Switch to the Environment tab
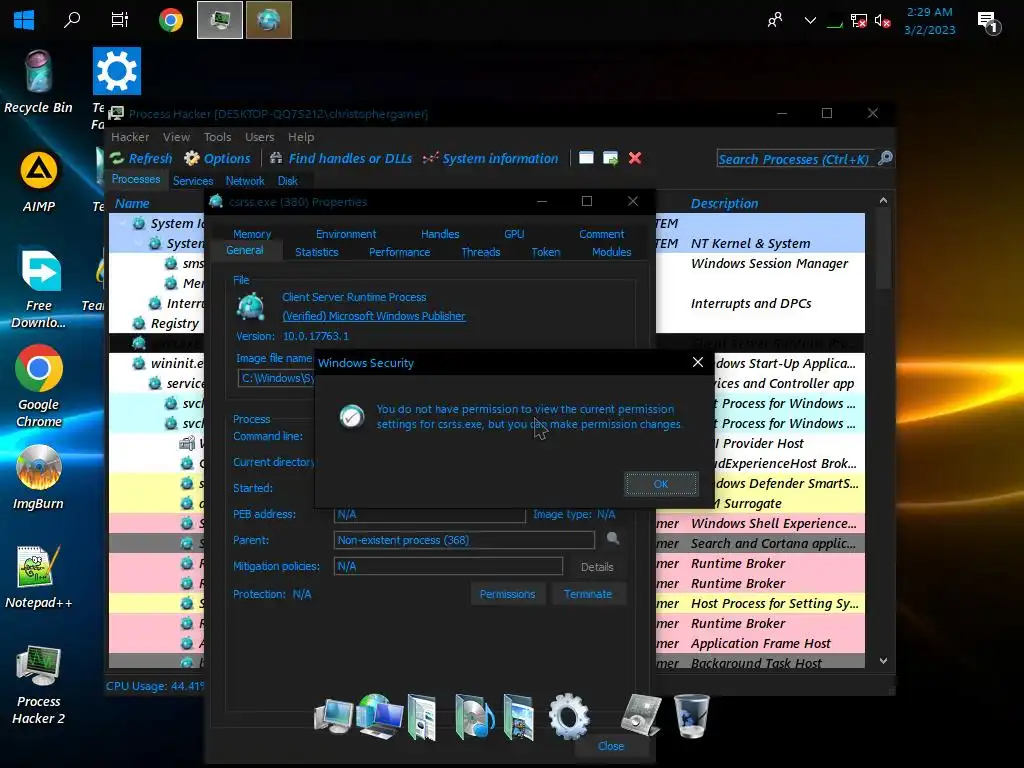The image size is (1024, 768). coord(346,234)
